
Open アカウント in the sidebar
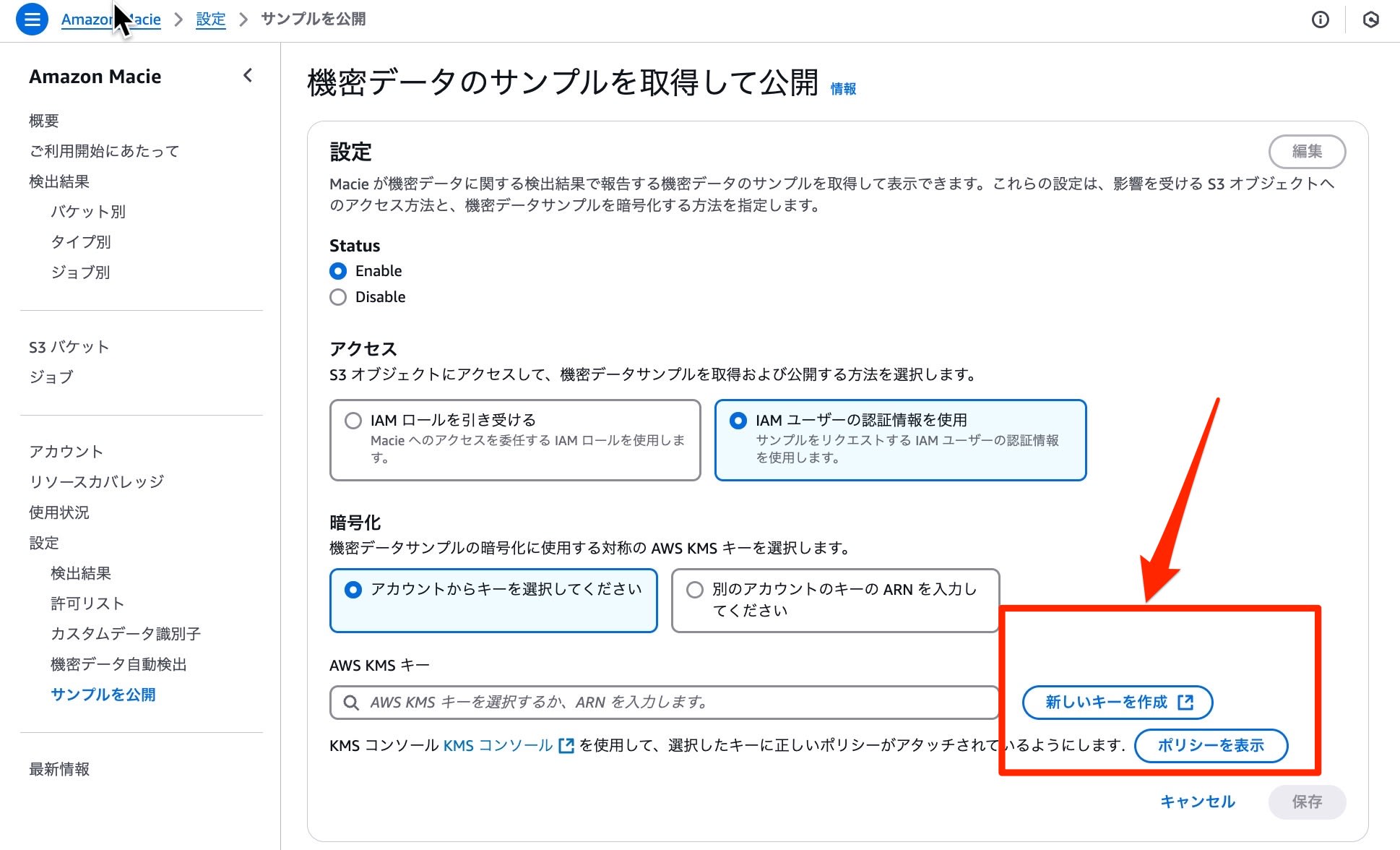pyautogui.click(x=66, y=452)
